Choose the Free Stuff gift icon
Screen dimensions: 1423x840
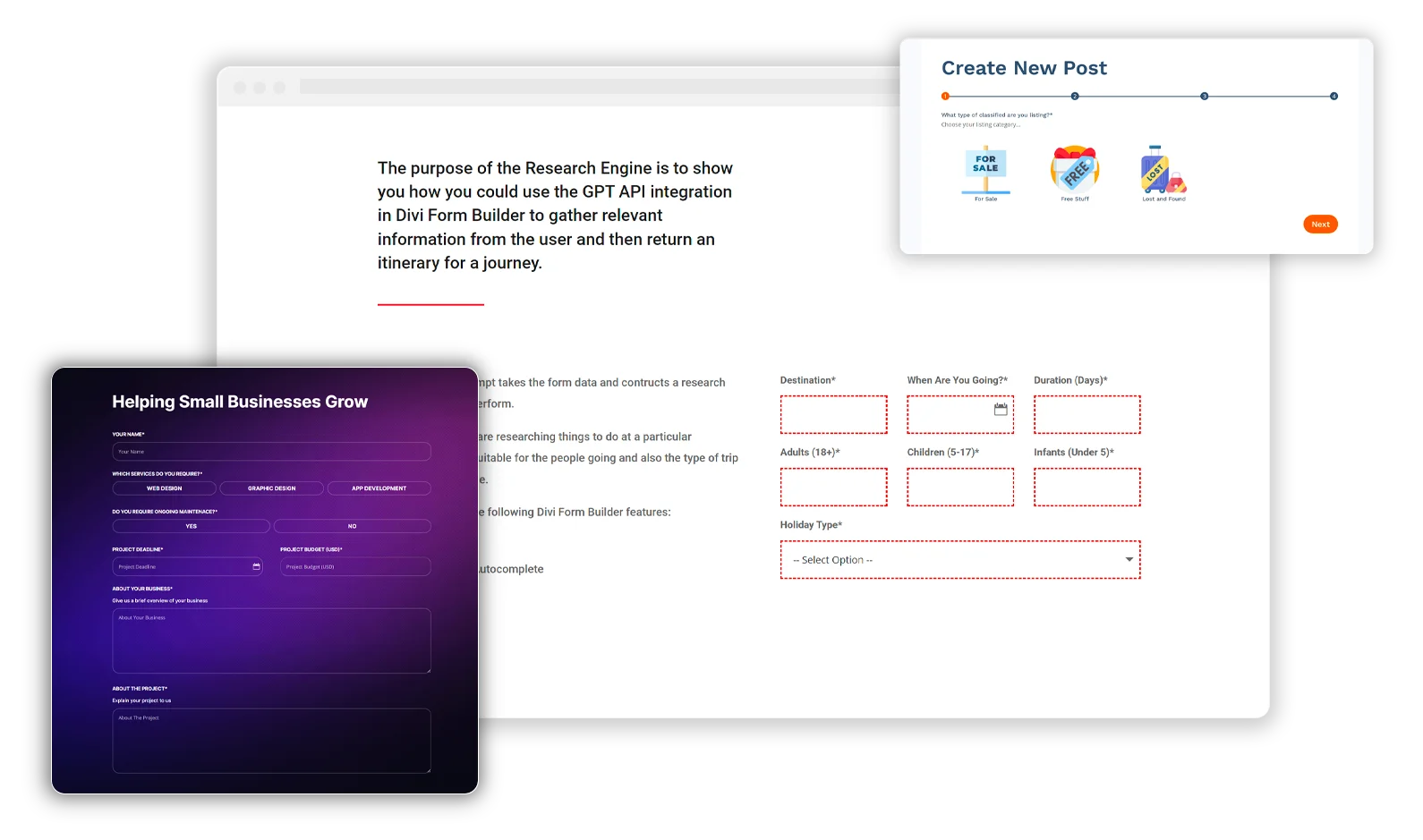coord(1075,168)
